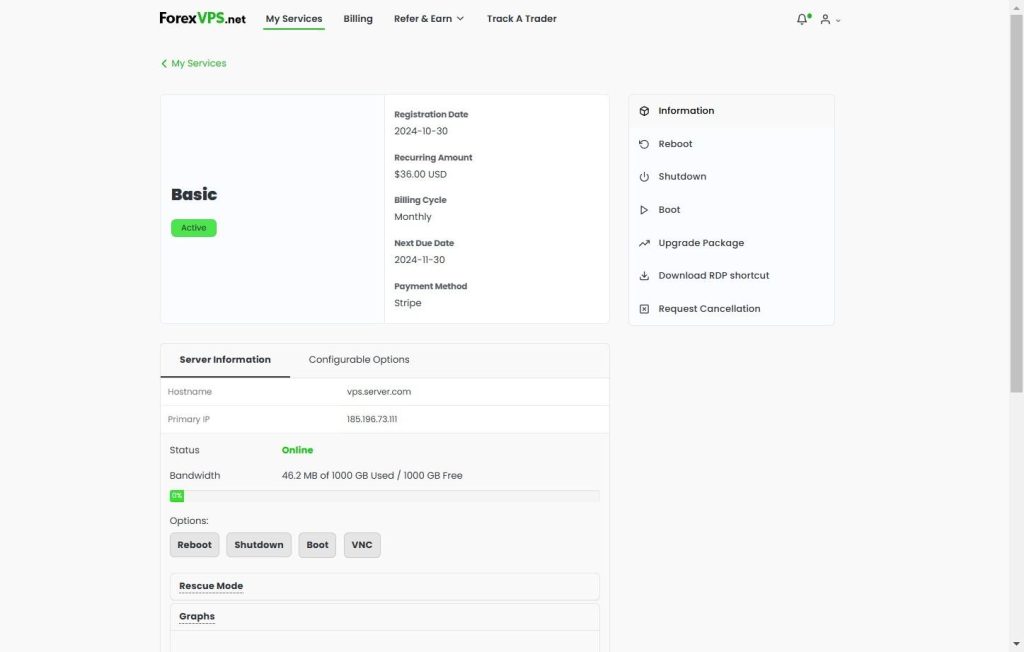Choose Shutdown from the side menu
The height and width of the screenshot is (652, 1024).
731,176
